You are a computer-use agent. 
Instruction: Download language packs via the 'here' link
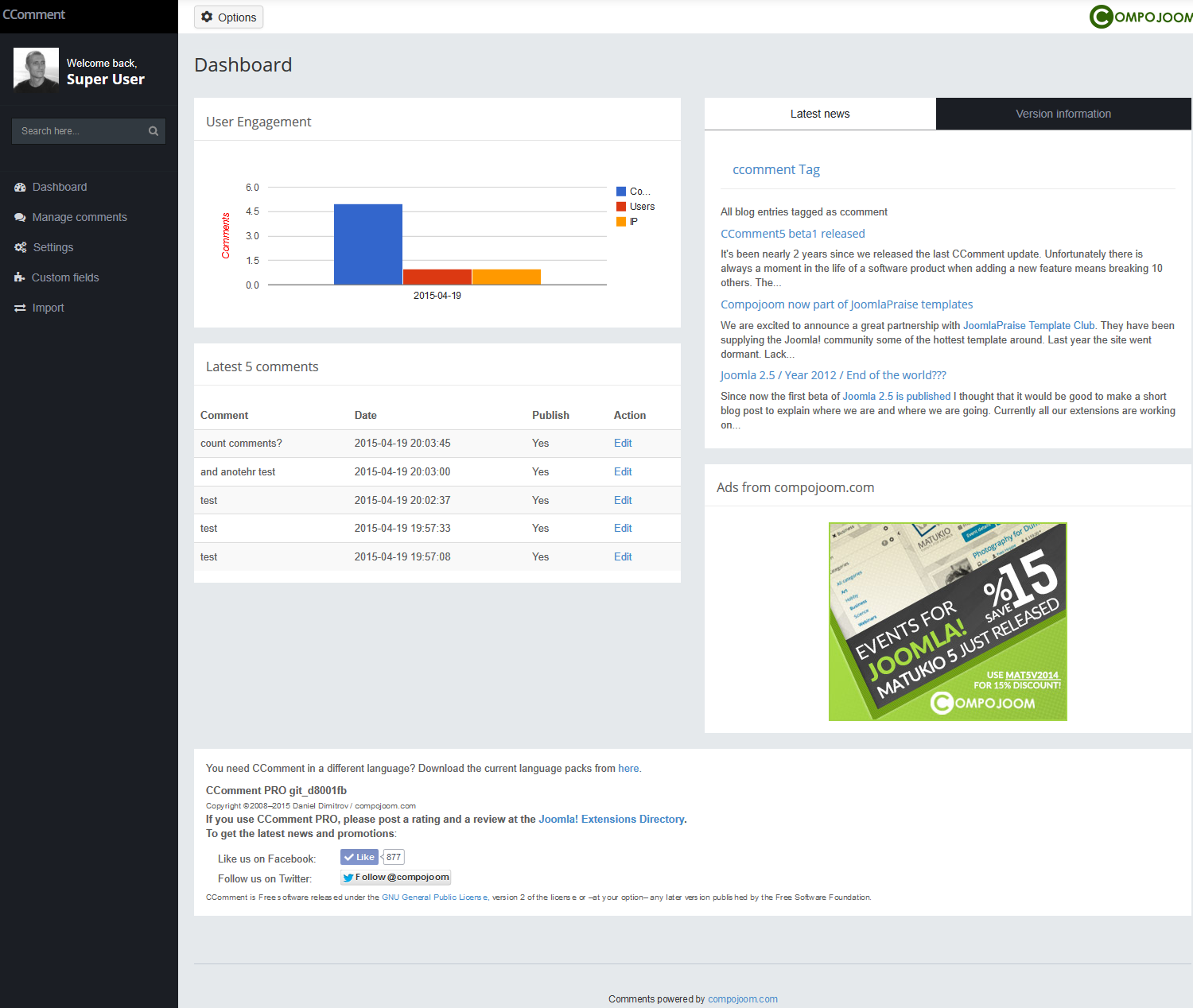coord(628,769)
